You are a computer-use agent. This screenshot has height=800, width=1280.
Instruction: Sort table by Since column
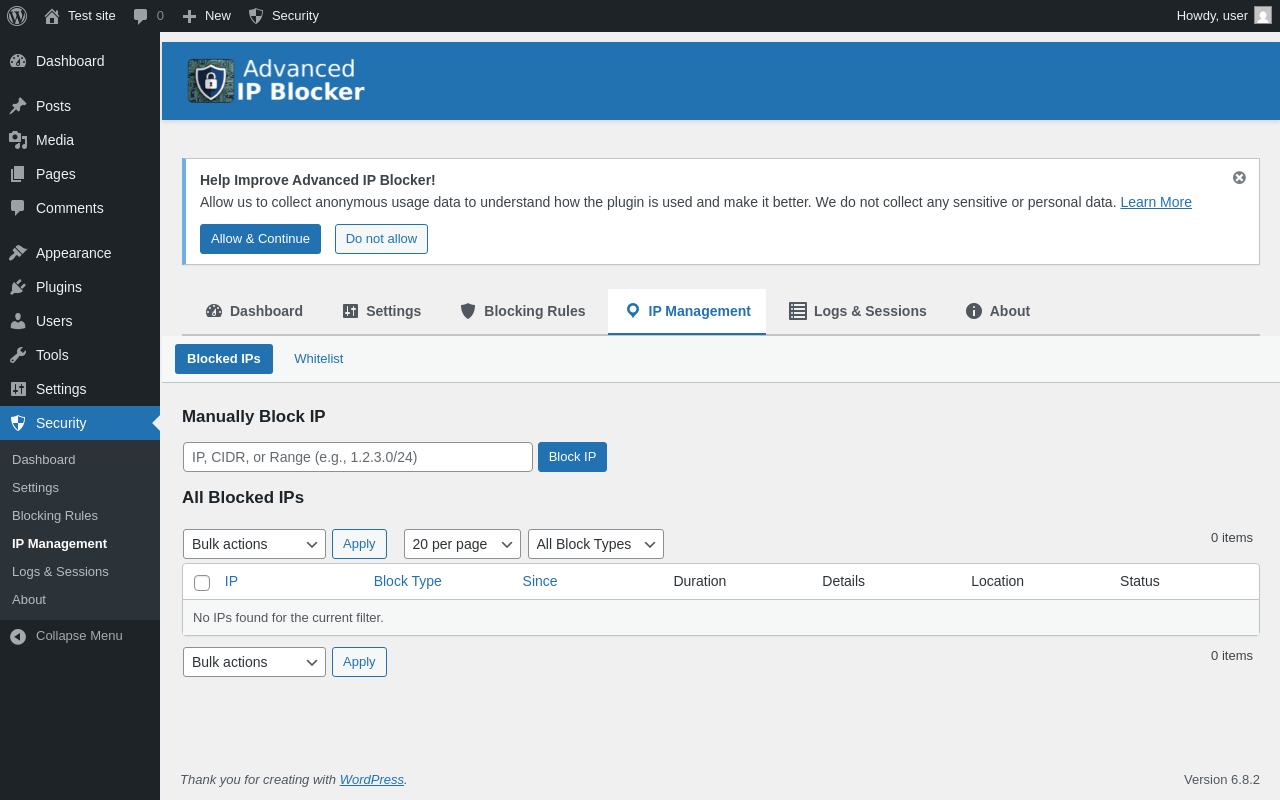[540, 581]
